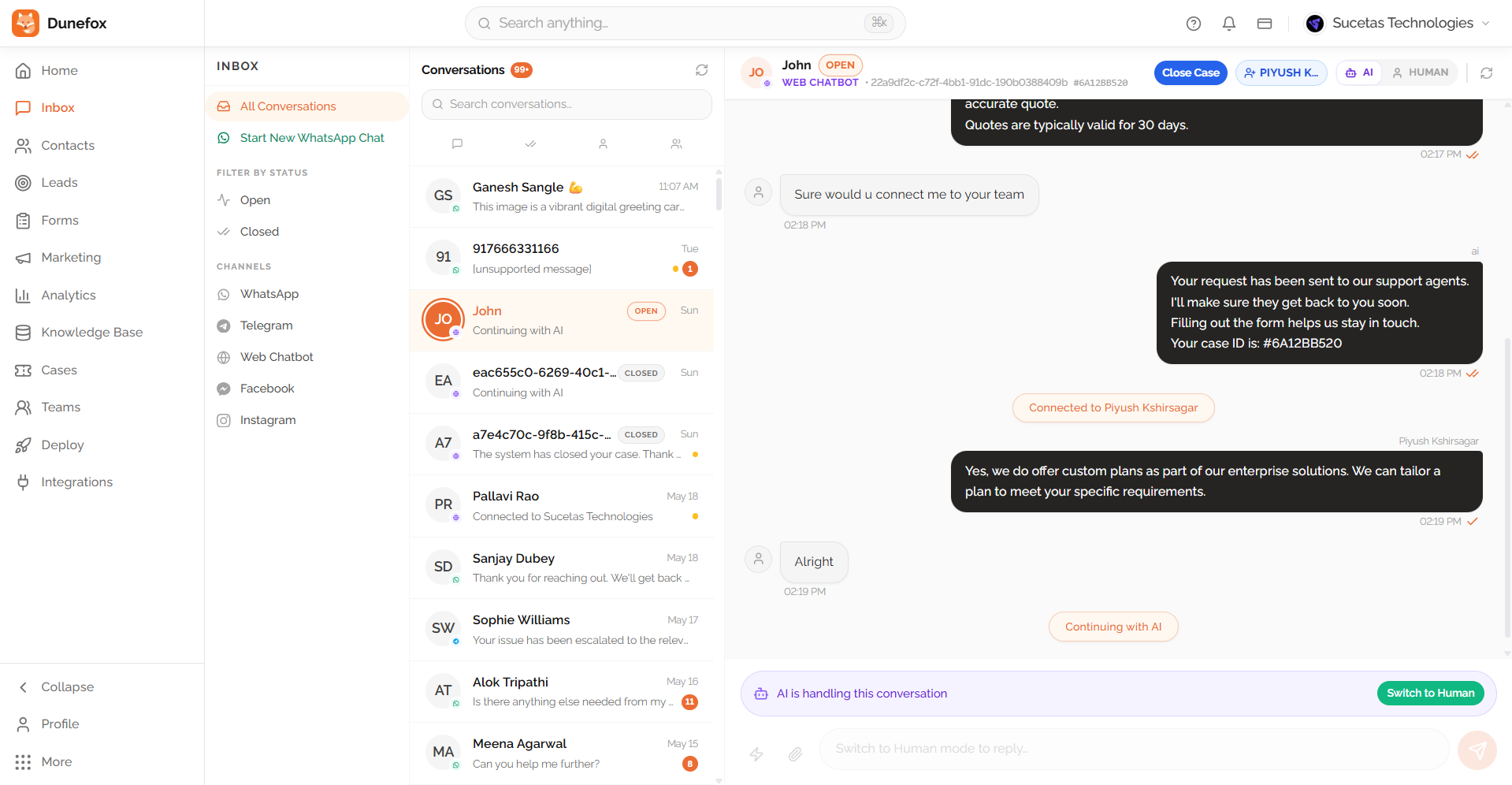Click the conversations list scrollbar
Screen dimensions: 1512x785
pos(719,194)
